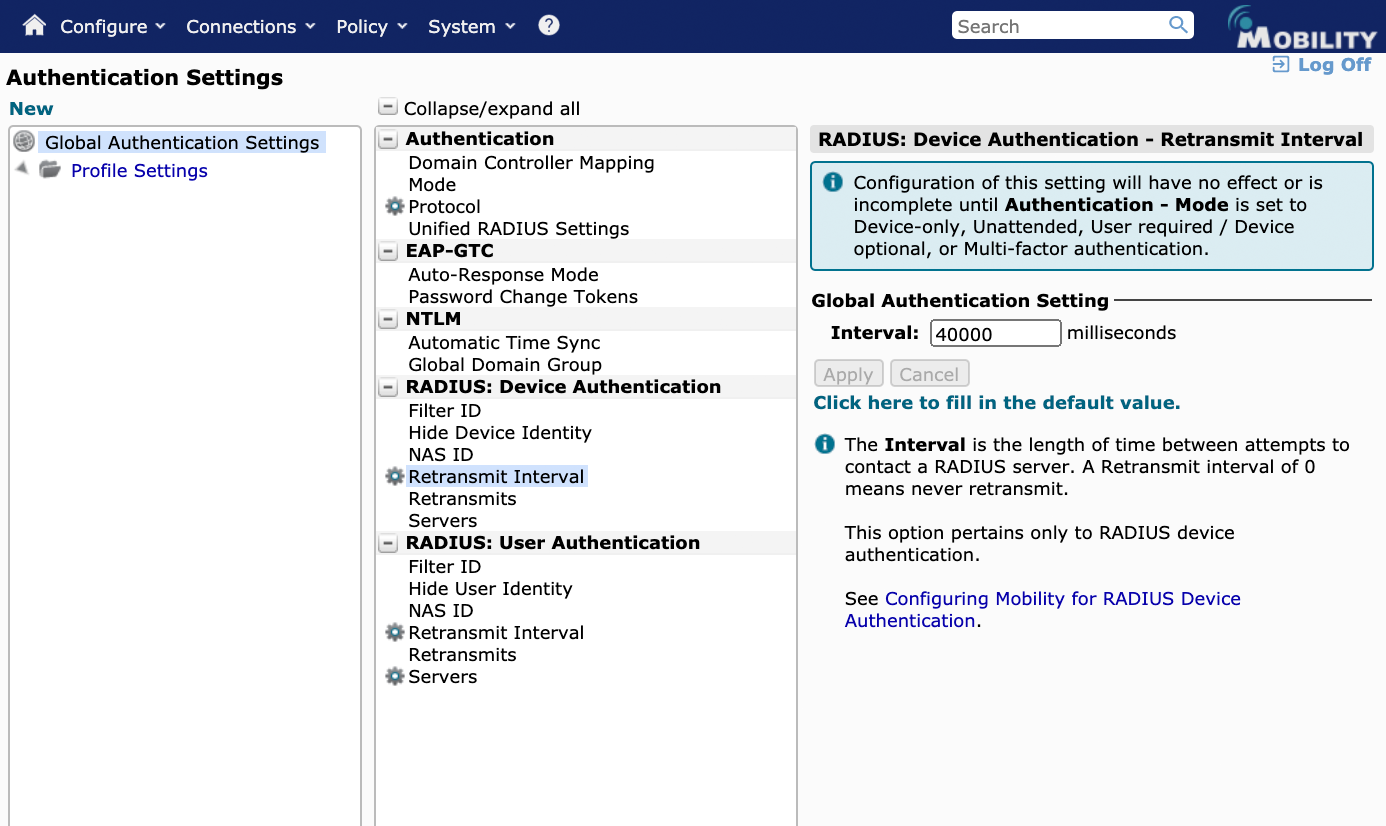Collapse the NTLM section
The image size is (1386, 826).
(x=388, y=320)
